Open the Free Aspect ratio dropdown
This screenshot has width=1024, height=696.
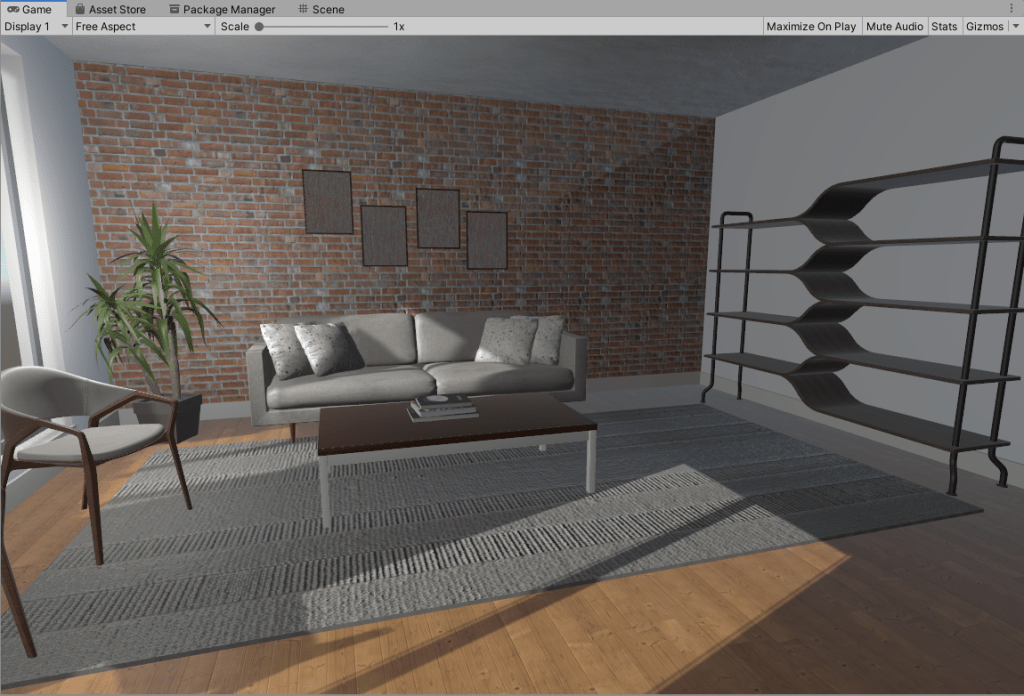(x=143, y=26)
